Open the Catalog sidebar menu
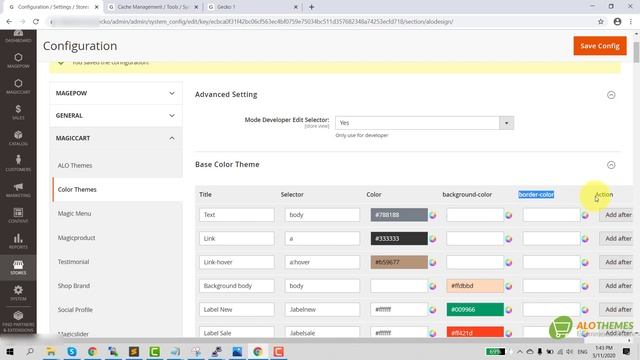 (18, 138)
